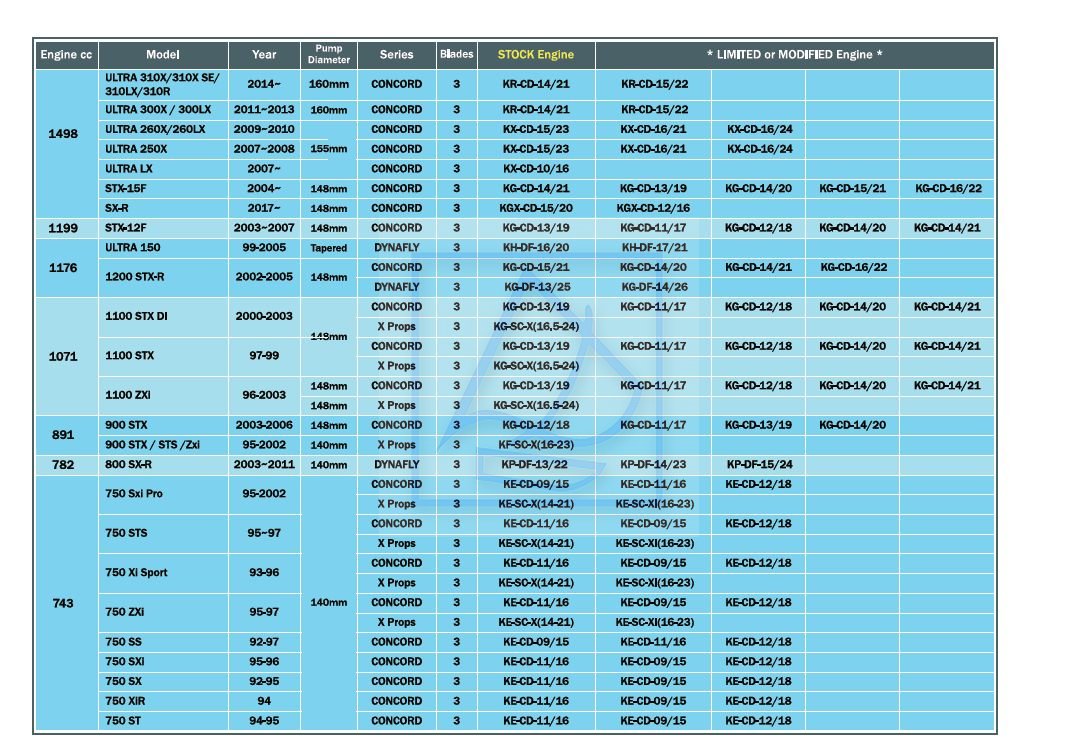Click the "800 SX-R" model cell
Screen dimensions: 1078x755
tap(163, 465)
